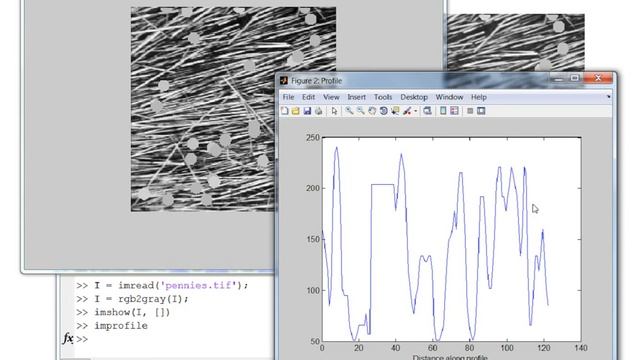640x360 pixels.
Task: Open the Edit menu in Figure 2
Action: click(308, 97)
